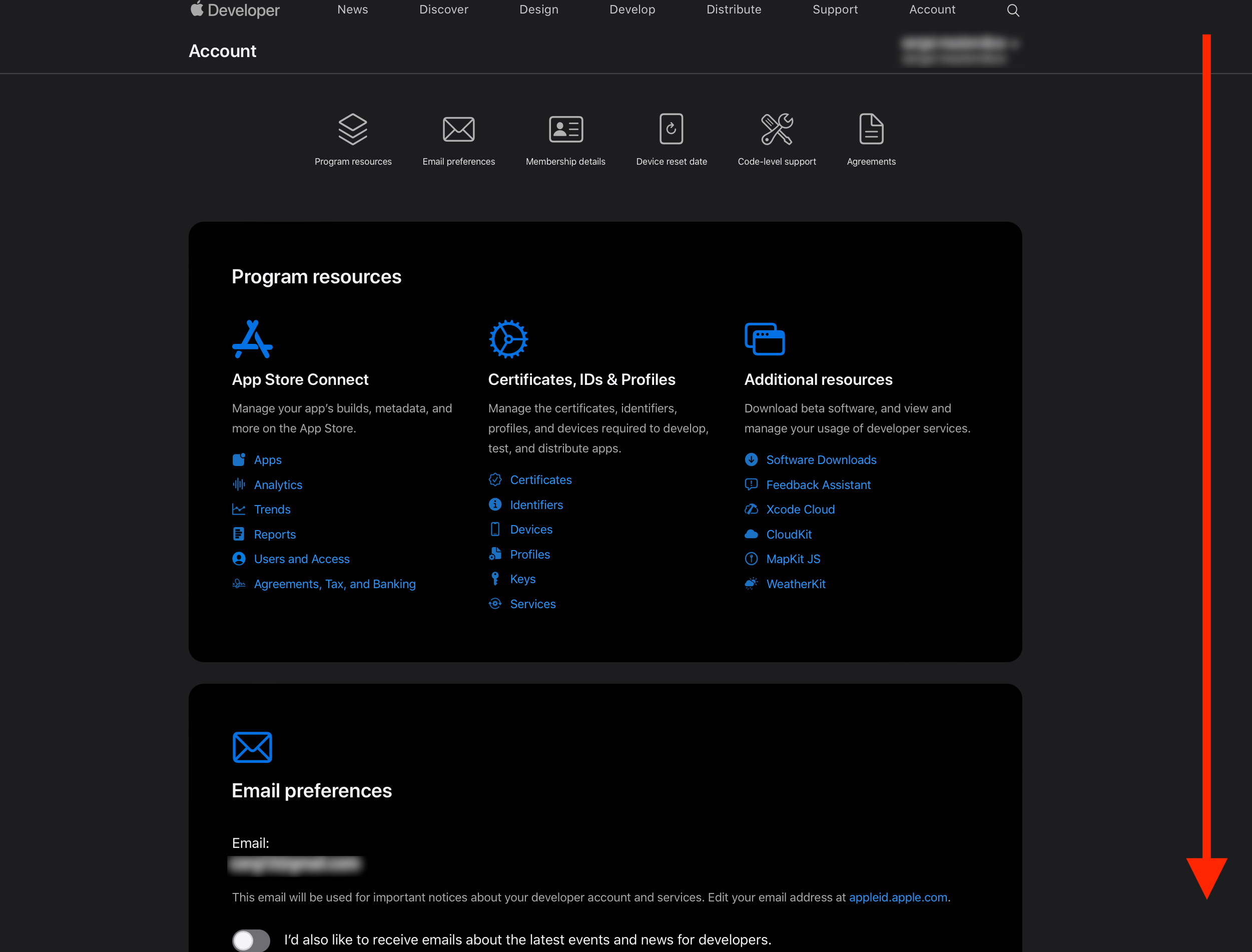Open the Discover menu item

(444, 10)
